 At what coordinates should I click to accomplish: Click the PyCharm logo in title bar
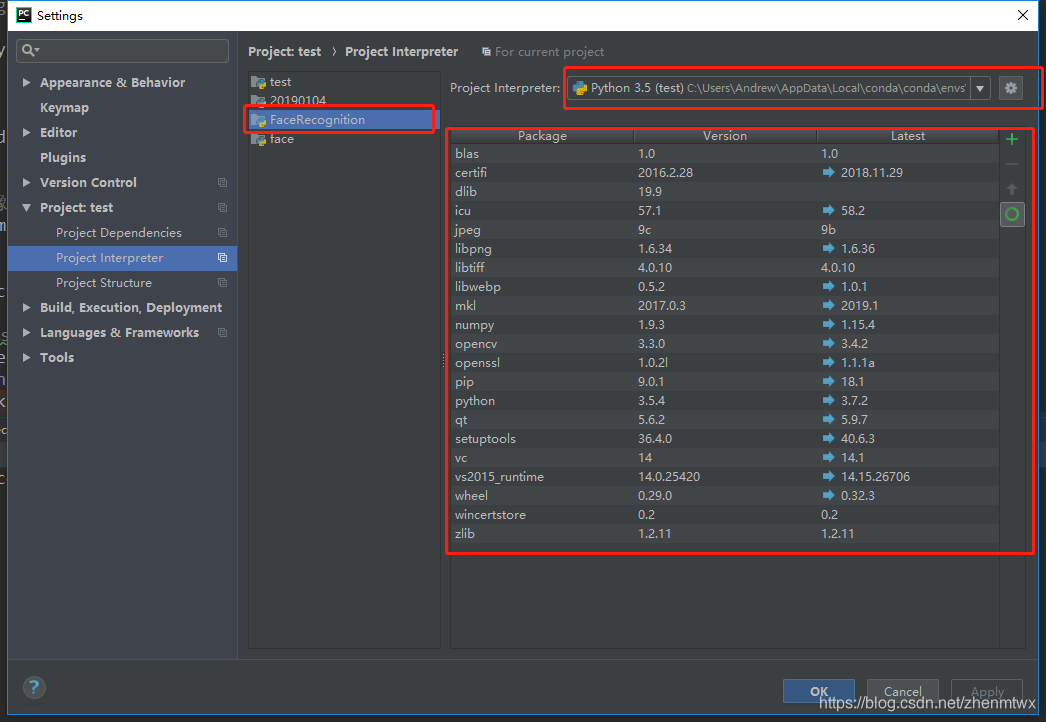(23, 15)
